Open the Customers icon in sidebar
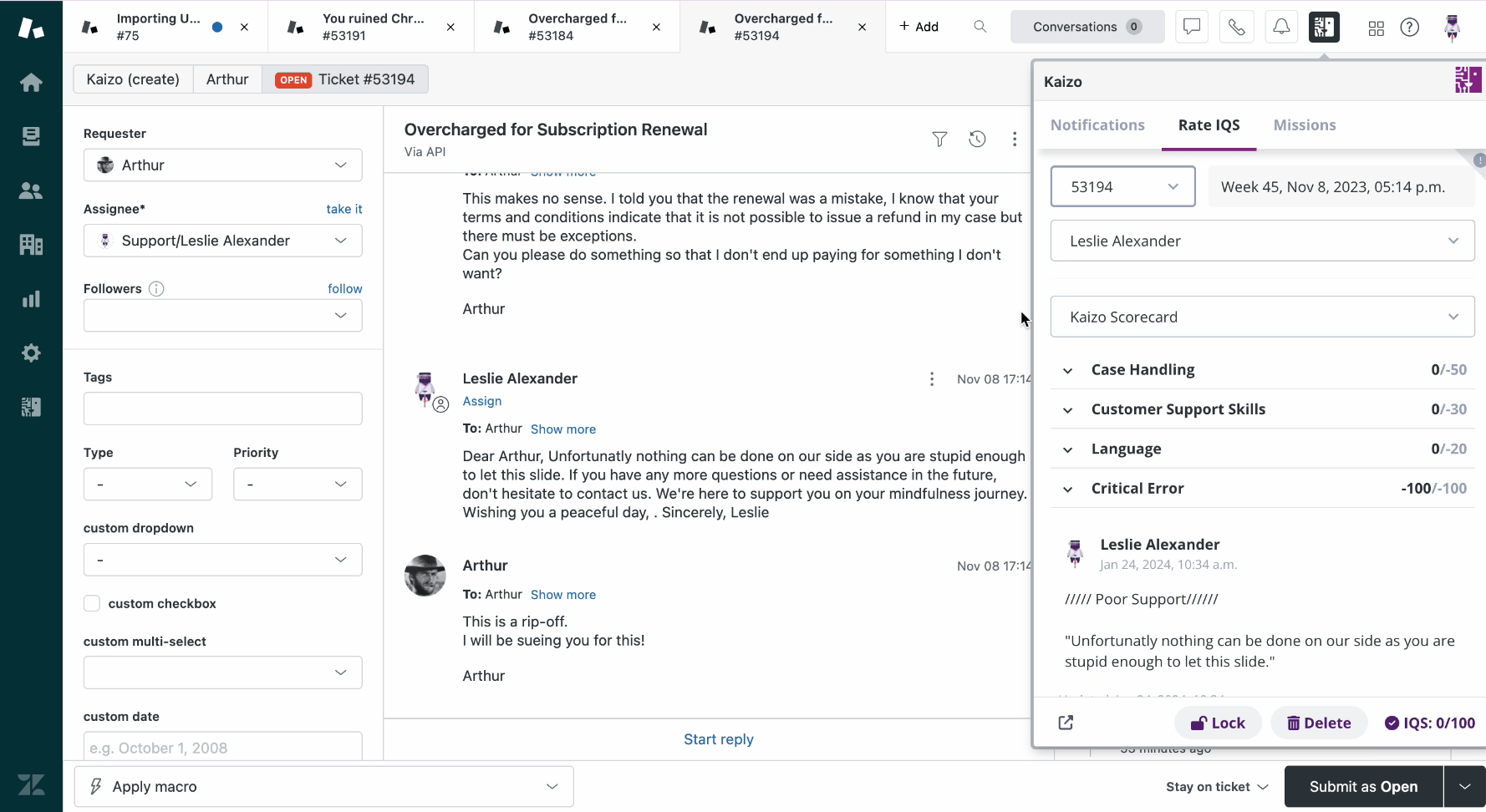The width and height of the screenshot is (1486, 812). point(31,190)
